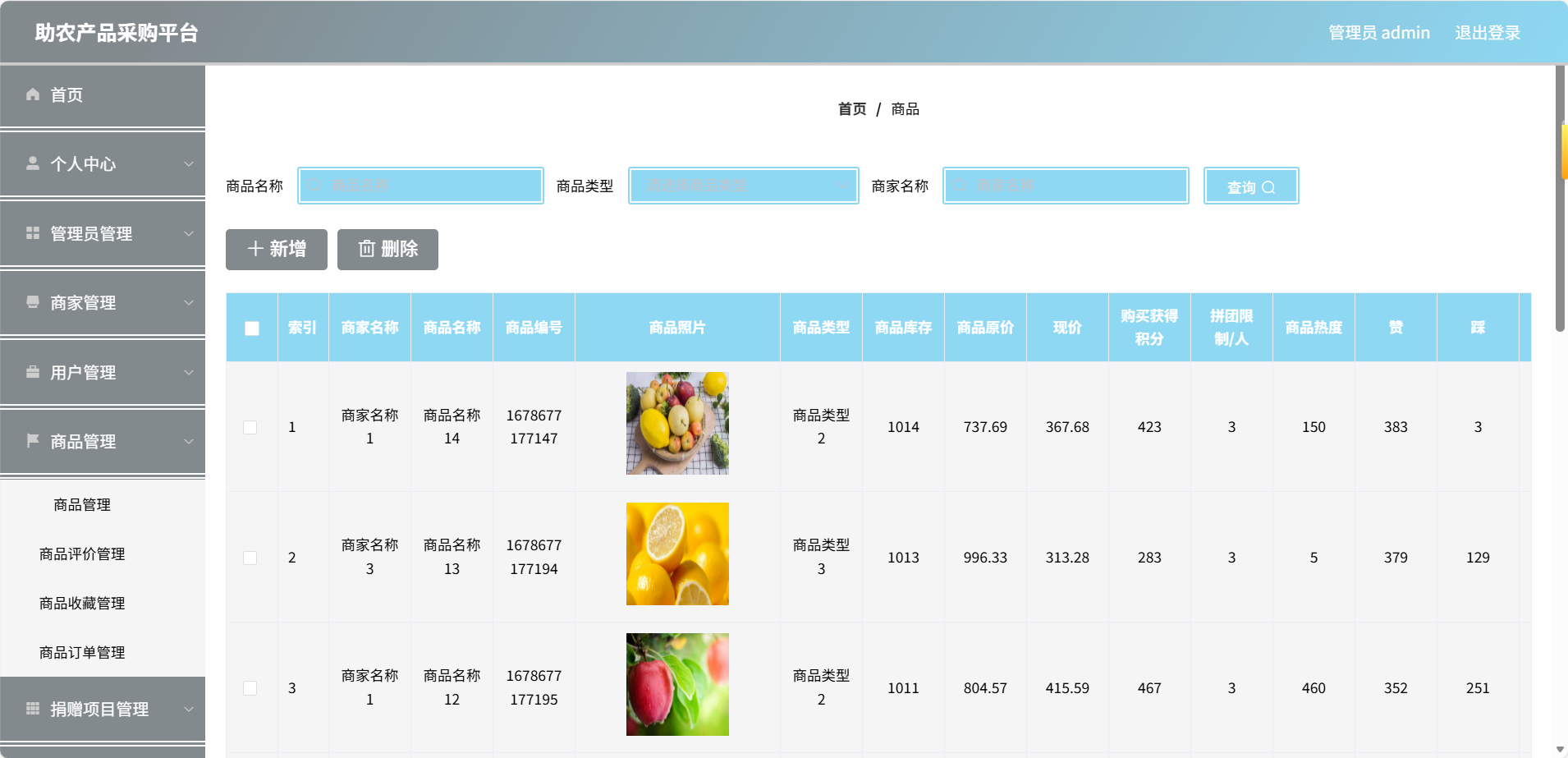Open the lemon photo thumbnail
This screenshot has height=758, width=1568.
677,554
